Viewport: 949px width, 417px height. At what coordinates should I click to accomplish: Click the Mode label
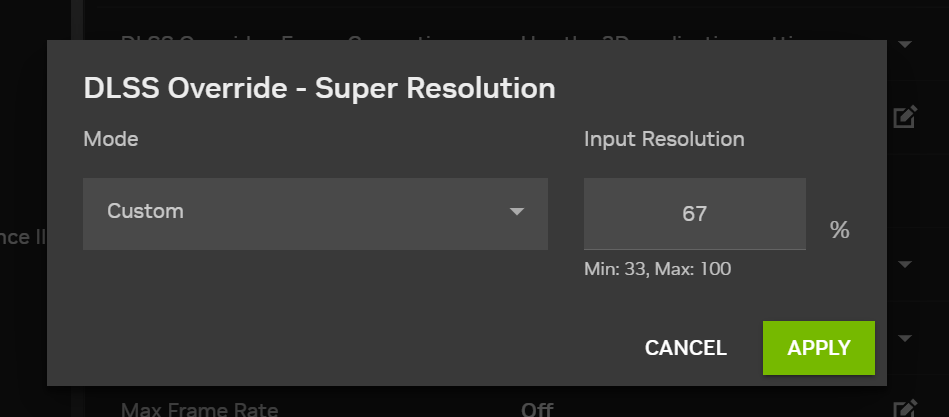[x=110, y=139]
